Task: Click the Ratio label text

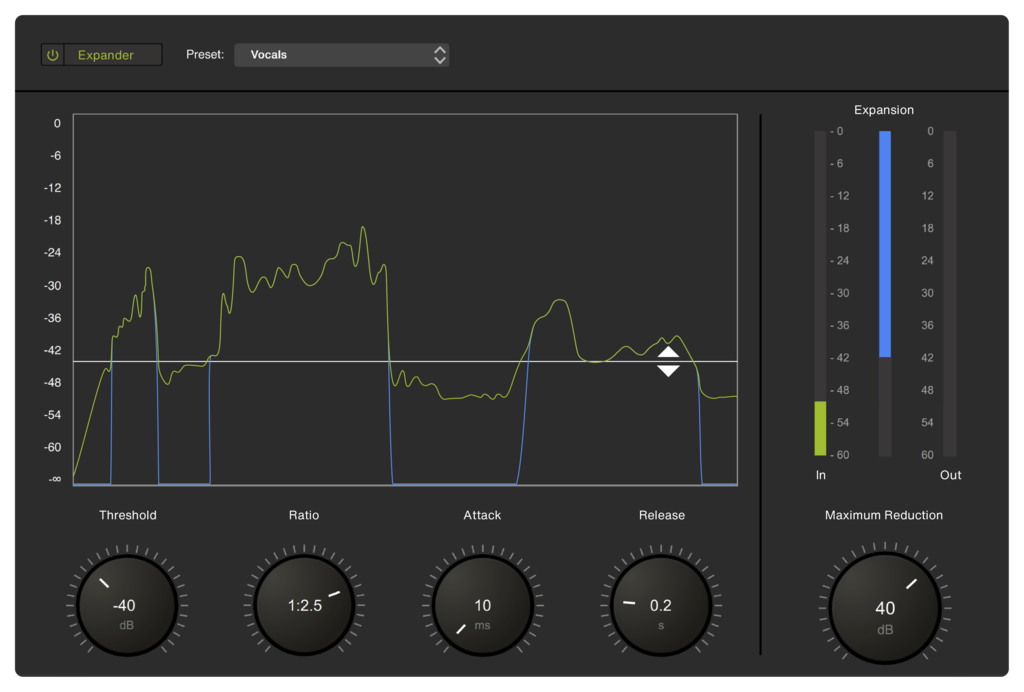Action: [304, 515]
